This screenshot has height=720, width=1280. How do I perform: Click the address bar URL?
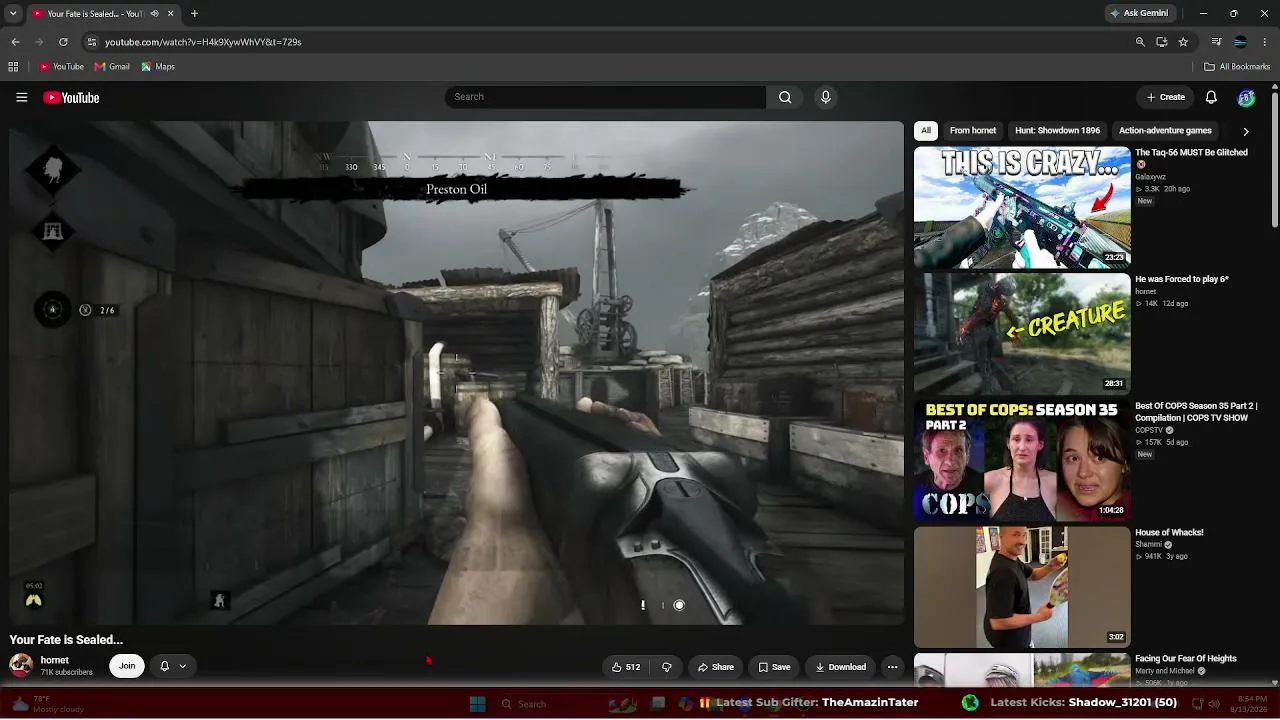pyautogui.click(x=203, y=42)
